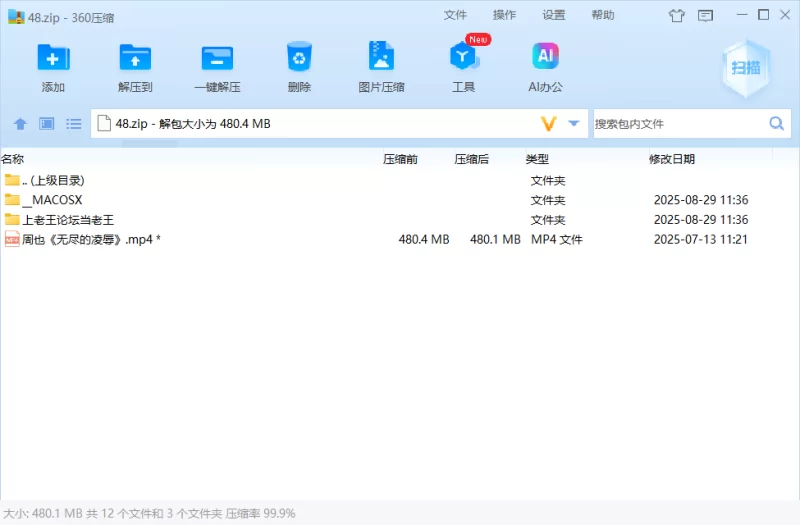This screenshot has width=800, height=525.
Task: Focus the 搜索包内文件 search field
Action: (x=680, y=123)
